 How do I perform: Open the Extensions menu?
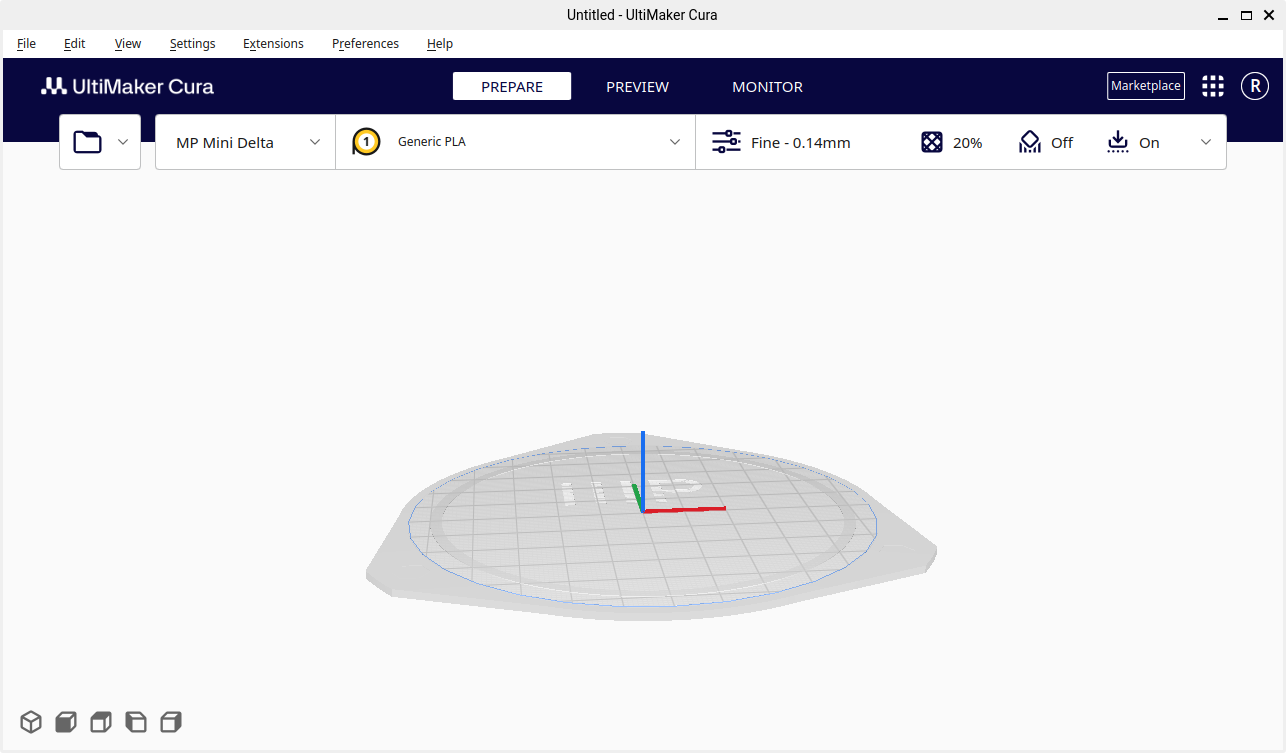click(x=273, y=44)
